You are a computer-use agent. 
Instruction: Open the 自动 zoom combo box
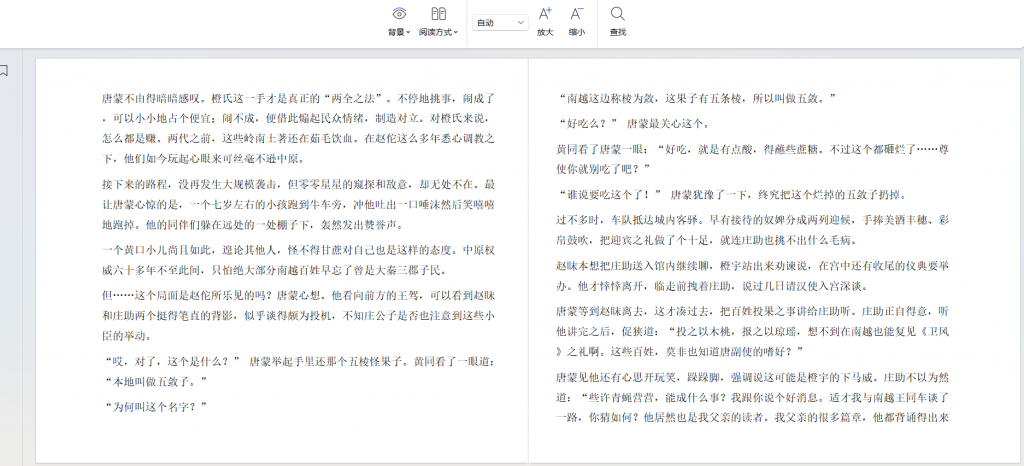[501, 22]
